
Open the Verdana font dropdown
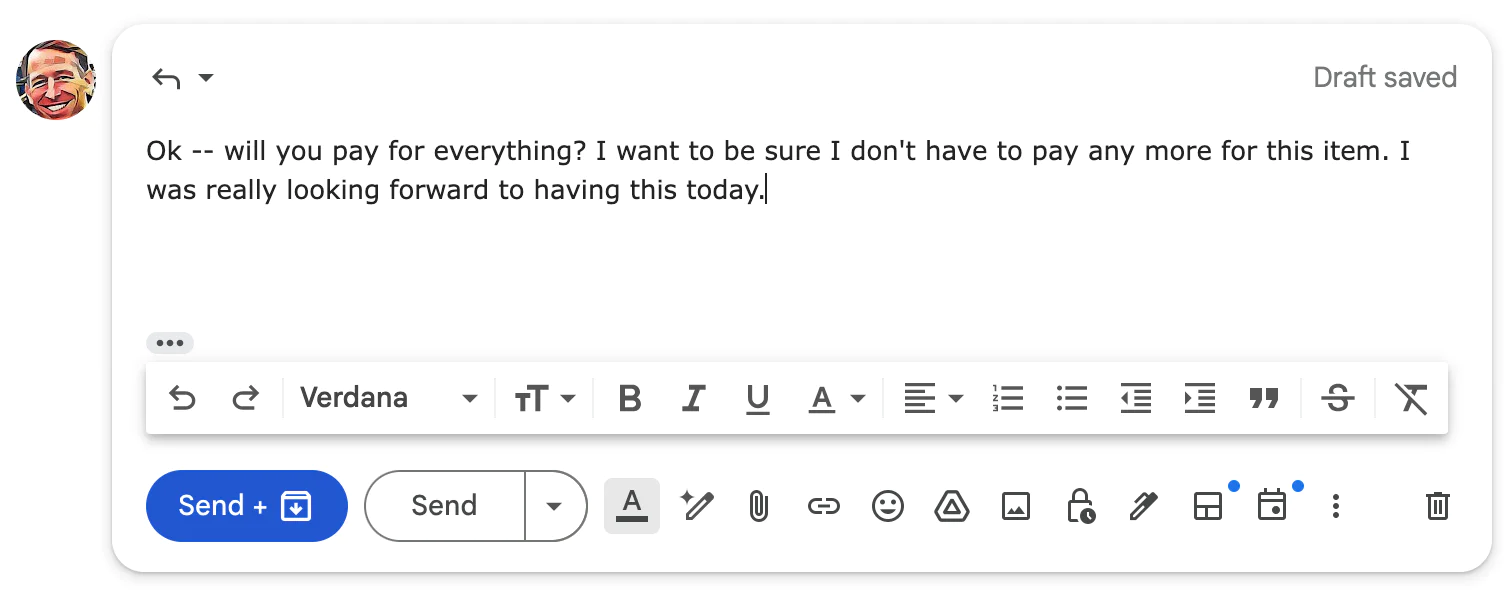coord(388,398)
